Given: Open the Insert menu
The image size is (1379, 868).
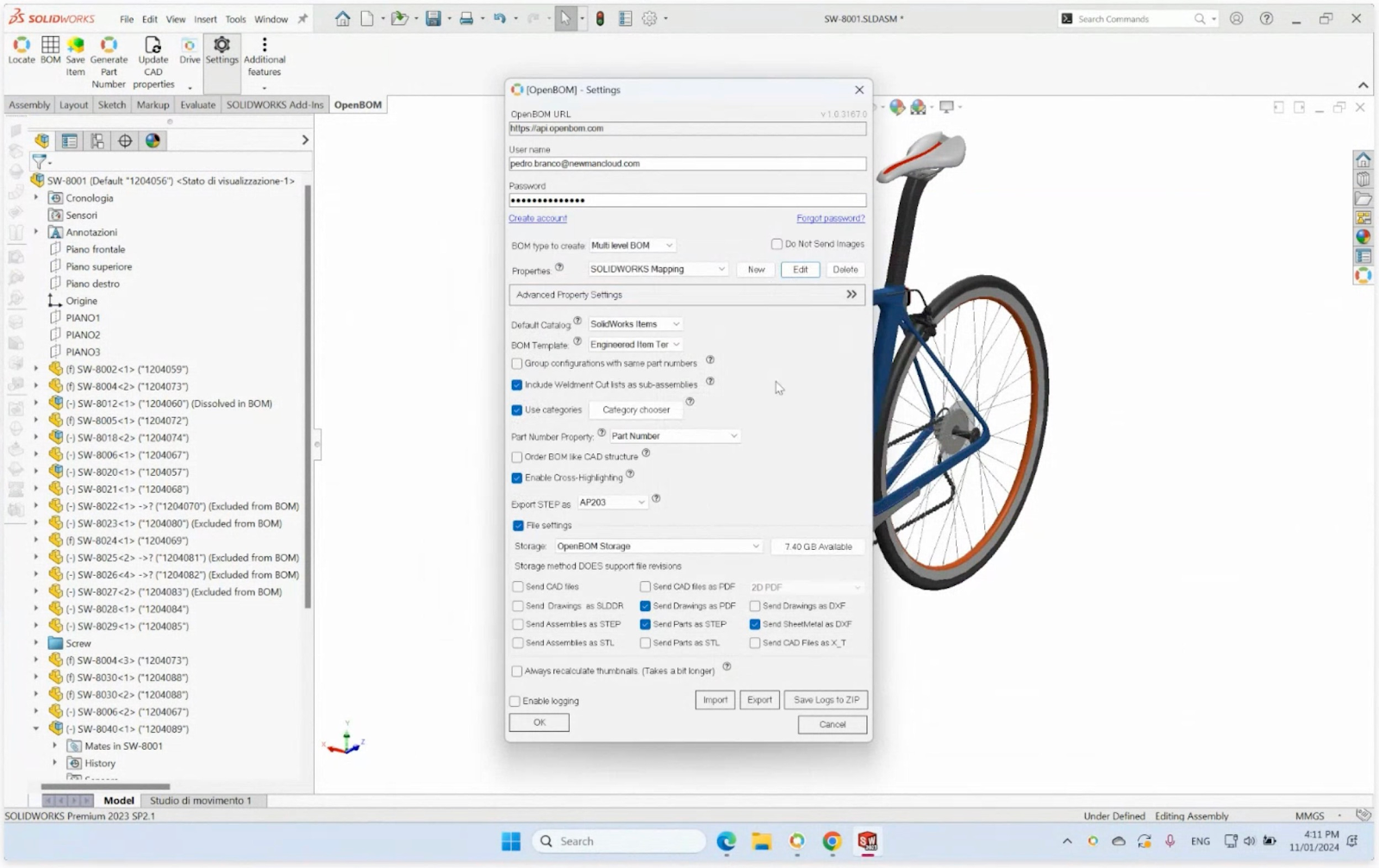Looking at the screenshot, I should (205, 19).
